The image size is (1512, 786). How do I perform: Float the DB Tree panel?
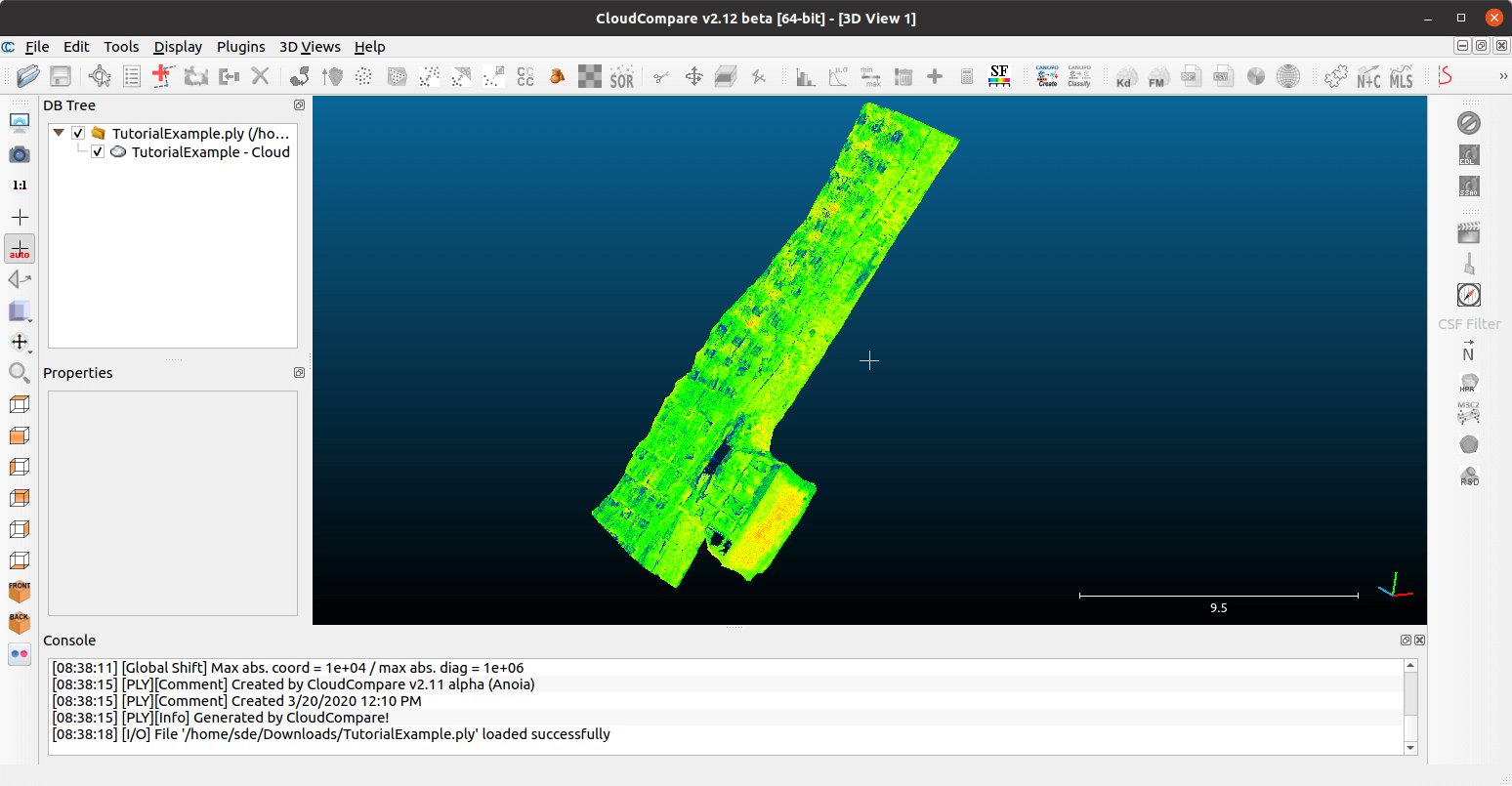point(299,105)
